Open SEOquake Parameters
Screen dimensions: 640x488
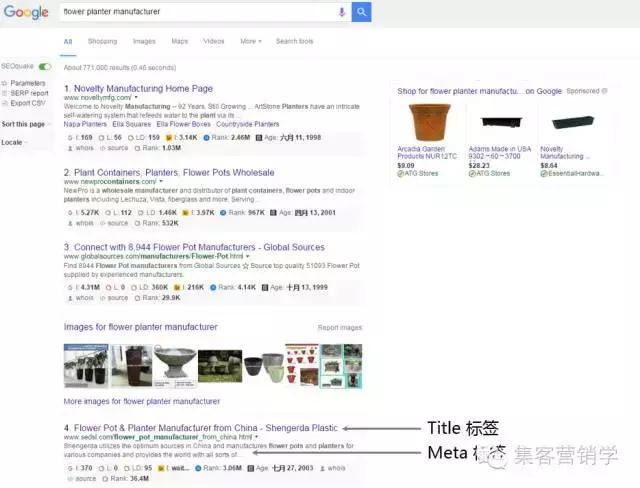coord(28,83)
